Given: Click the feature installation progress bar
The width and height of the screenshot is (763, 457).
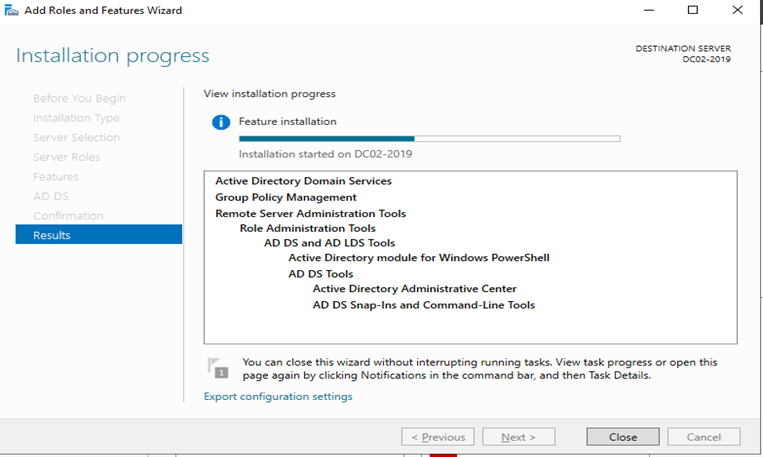Looking at the screenshot, I should 429,139.
